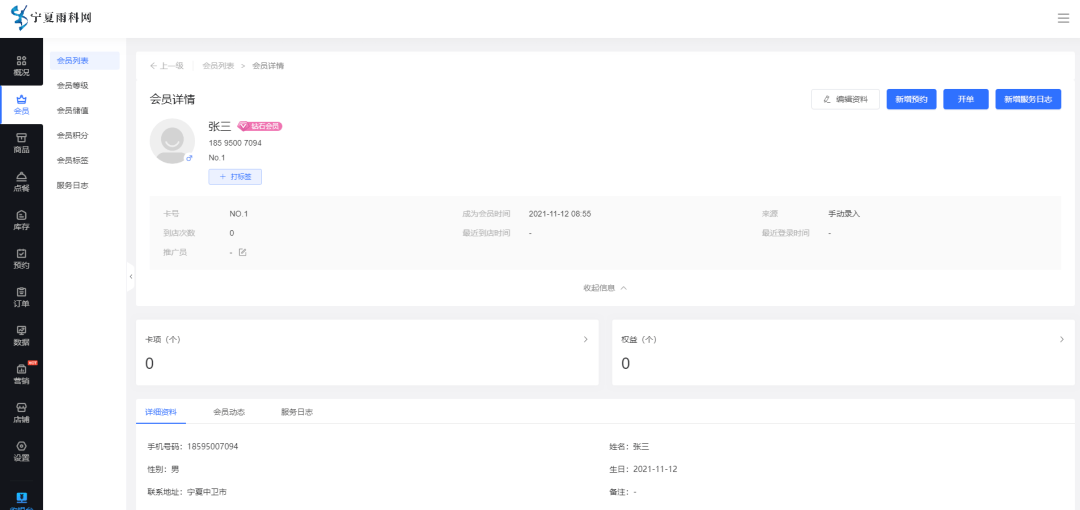Viewport: 1080px width, 510px height.
Task: Go to 库存 inventory in sidebar
Action: (21, 220)
